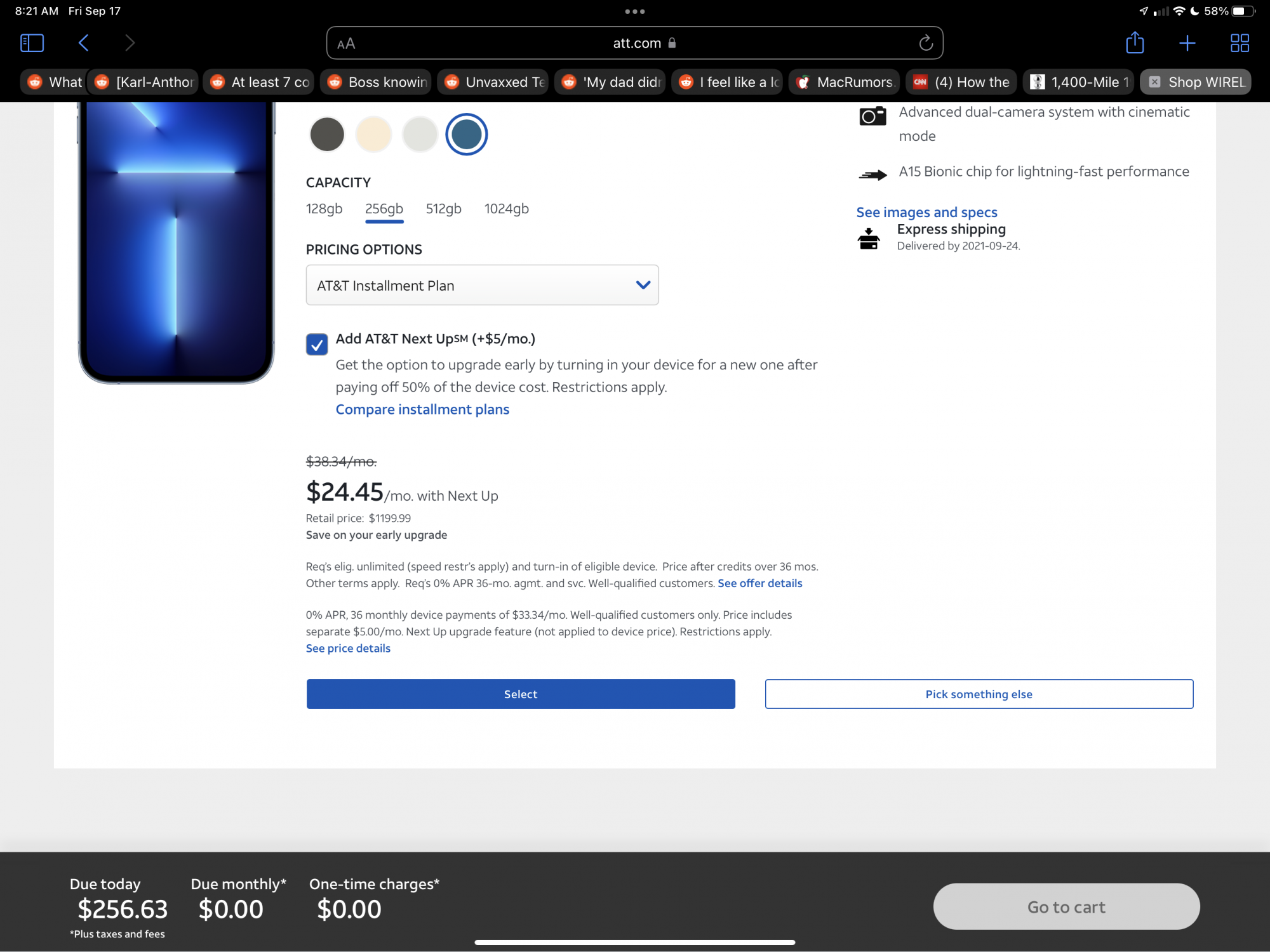Choose 512gb capacity
Viewport: 1270px width, 952px height.
443,209
